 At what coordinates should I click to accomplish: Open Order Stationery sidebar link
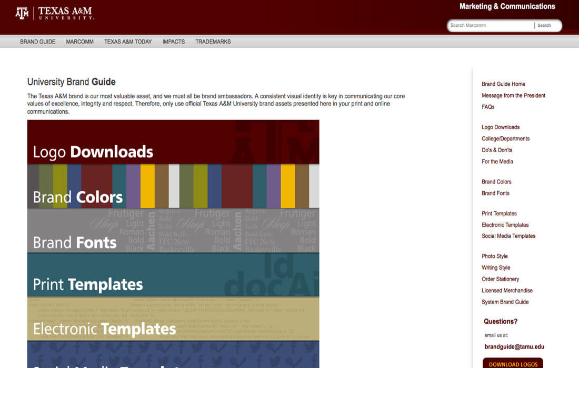500,279
